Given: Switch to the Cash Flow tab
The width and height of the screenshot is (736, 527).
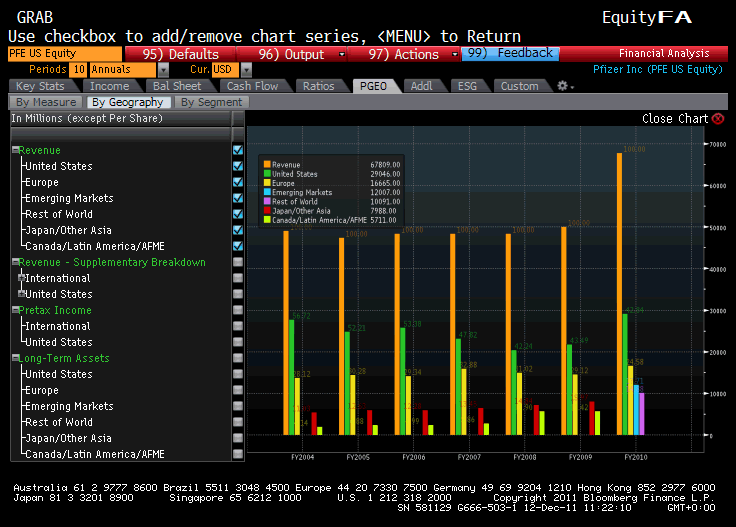Looking at the screenshot, I should [252, 86].
